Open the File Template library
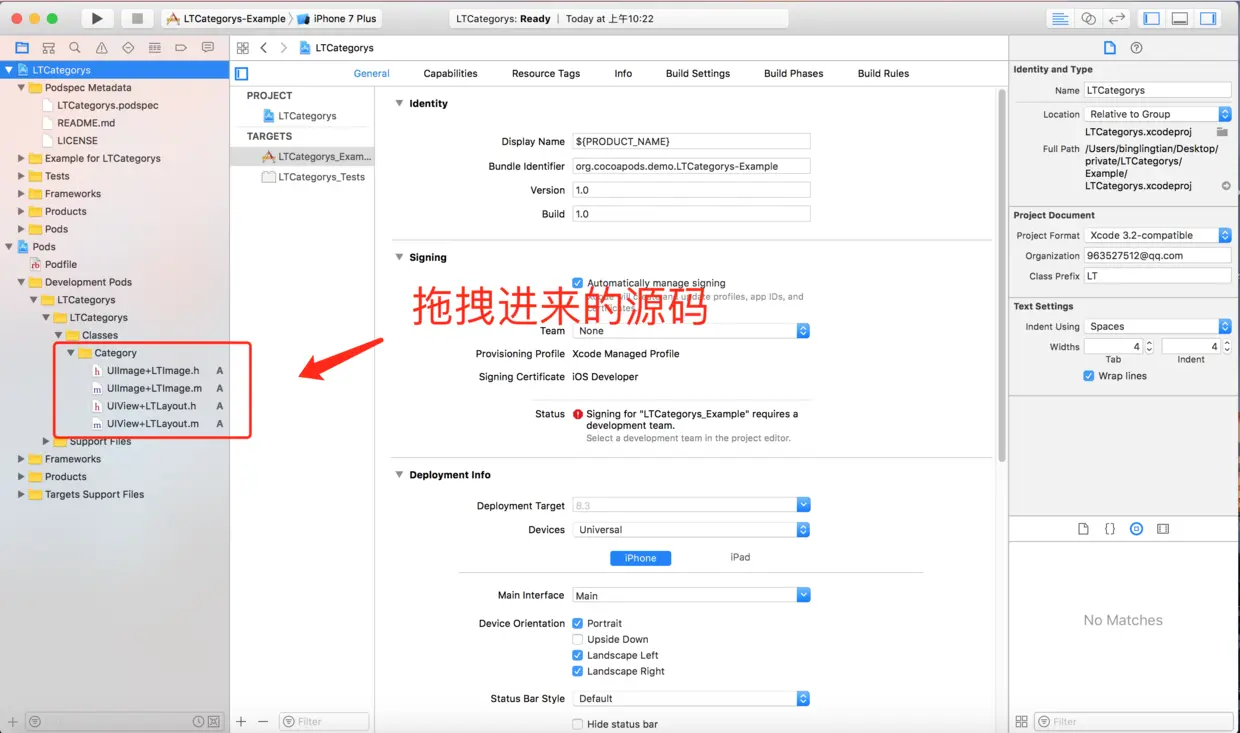The height and width of the screenshot is (733, 1240). click(1083, 529)
